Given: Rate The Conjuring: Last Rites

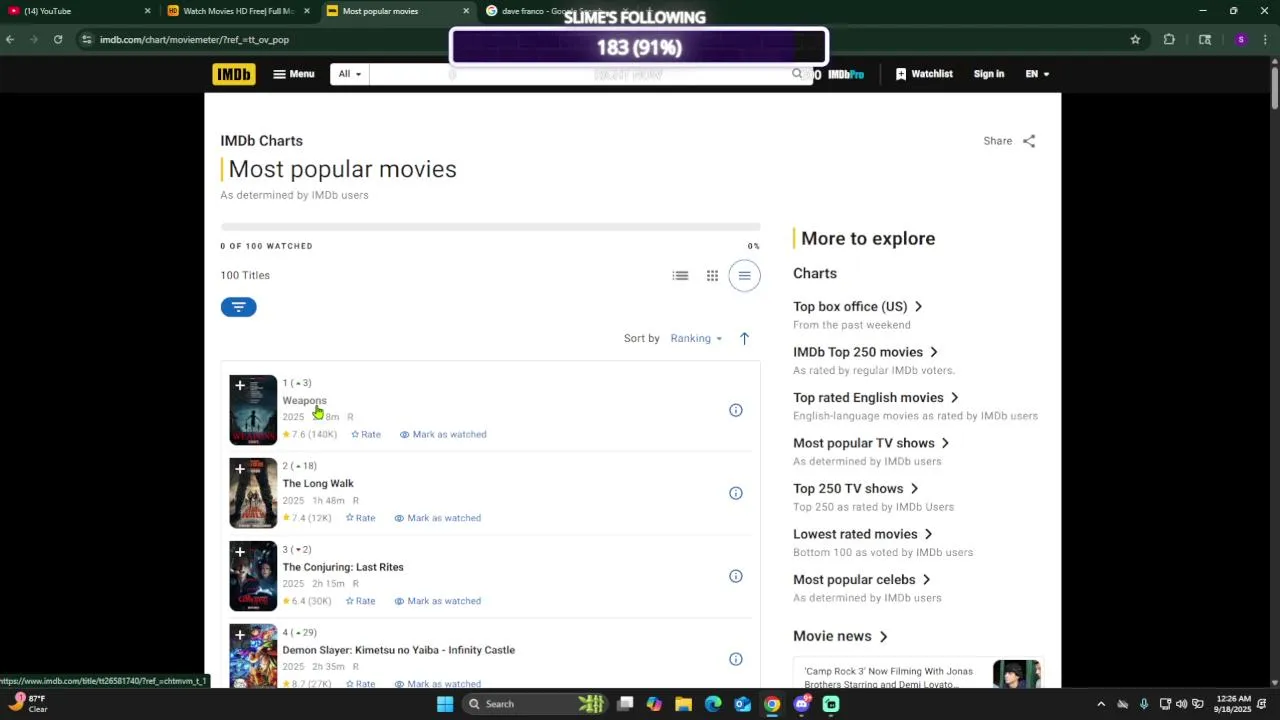Looking at the screenshot, I should coord(360,601).
